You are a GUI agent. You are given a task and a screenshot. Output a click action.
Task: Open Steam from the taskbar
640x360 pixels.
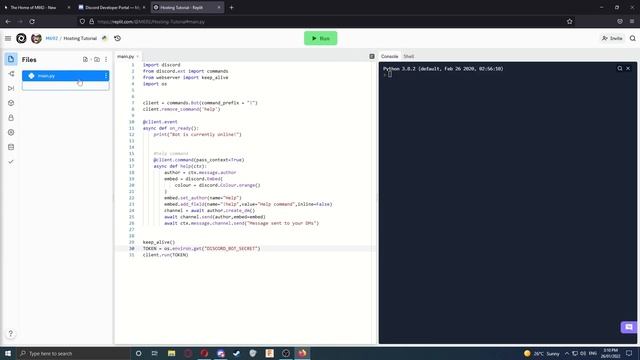point(236,353)
